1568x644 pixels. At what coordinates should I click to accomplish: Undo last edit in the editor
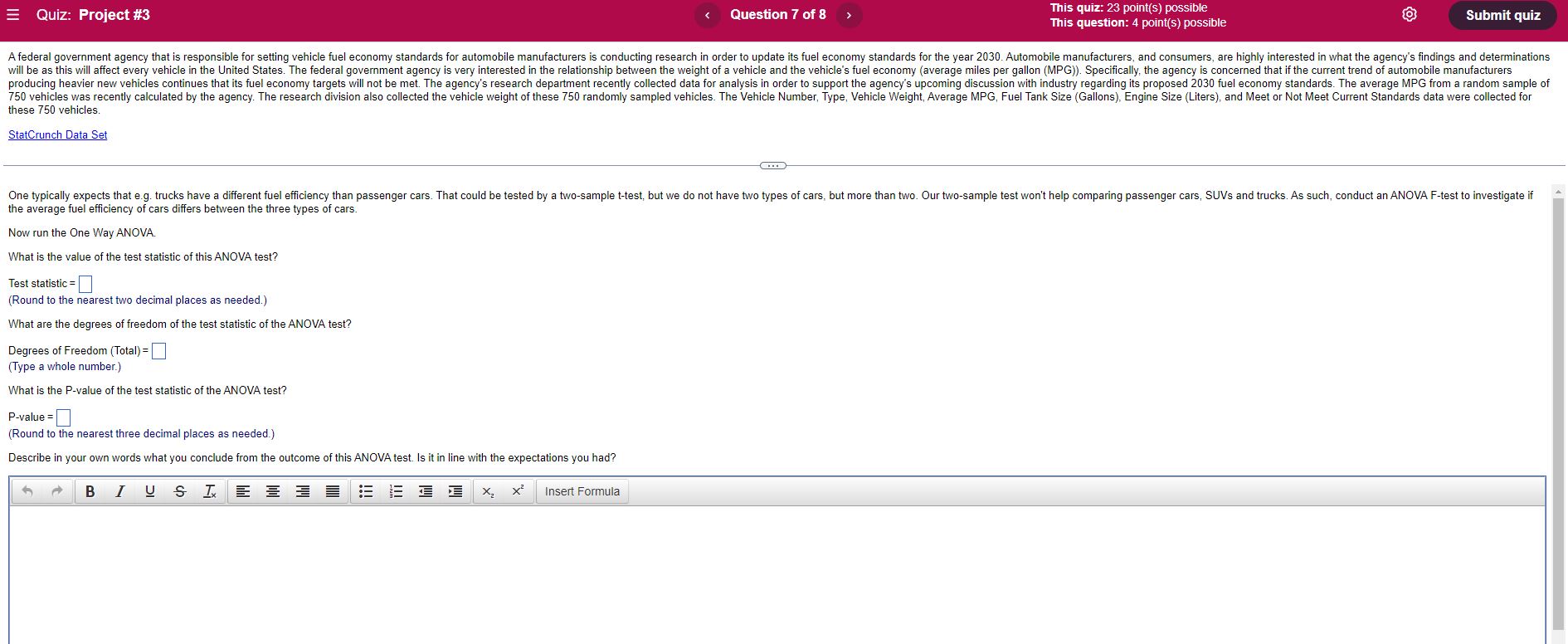point(27,491)
